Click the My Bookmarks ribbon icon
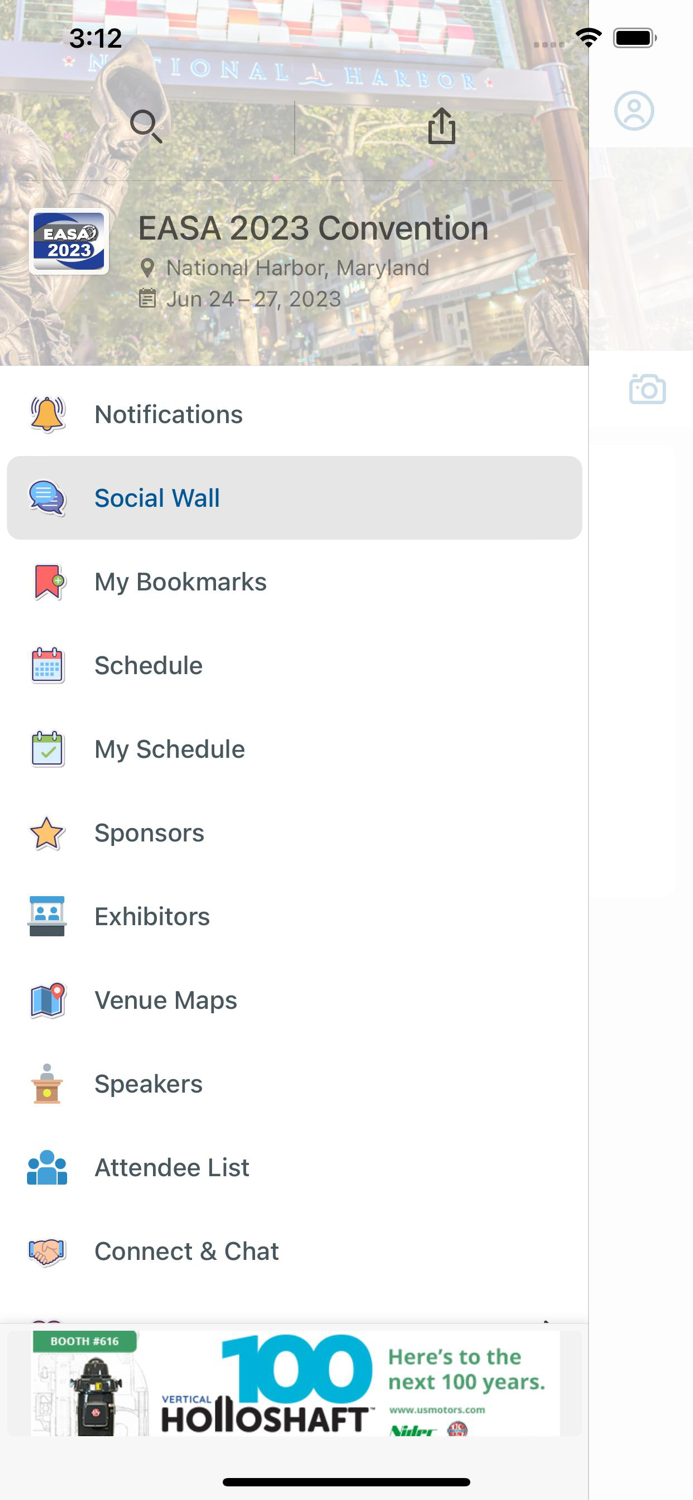The height and width of the screenshot is (1500, 693). (46, 581)
